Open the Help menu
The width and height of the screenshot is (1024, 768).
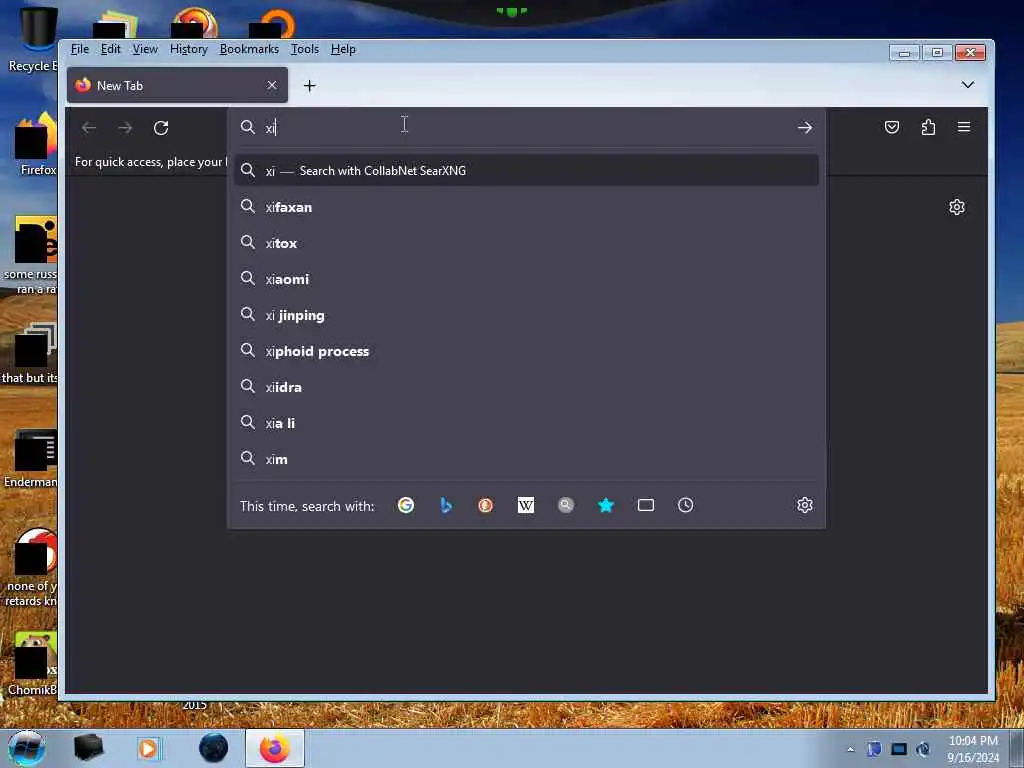point(343,50)
